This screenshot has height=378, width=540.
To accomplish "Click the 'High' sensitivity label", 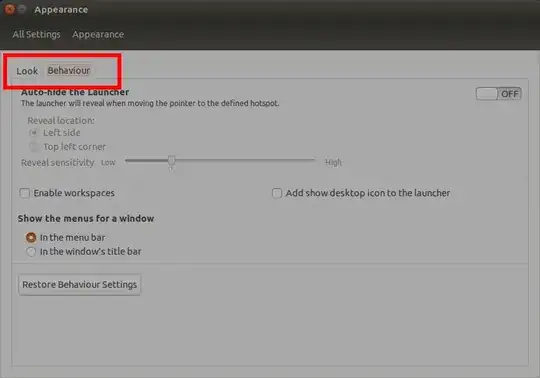I will coord(333,162).
